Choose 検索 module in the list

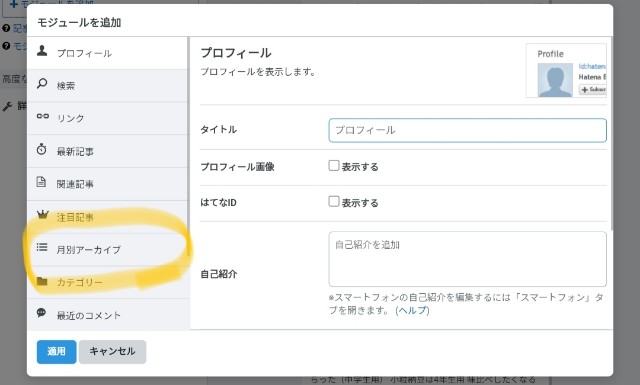tap(107, 86)
